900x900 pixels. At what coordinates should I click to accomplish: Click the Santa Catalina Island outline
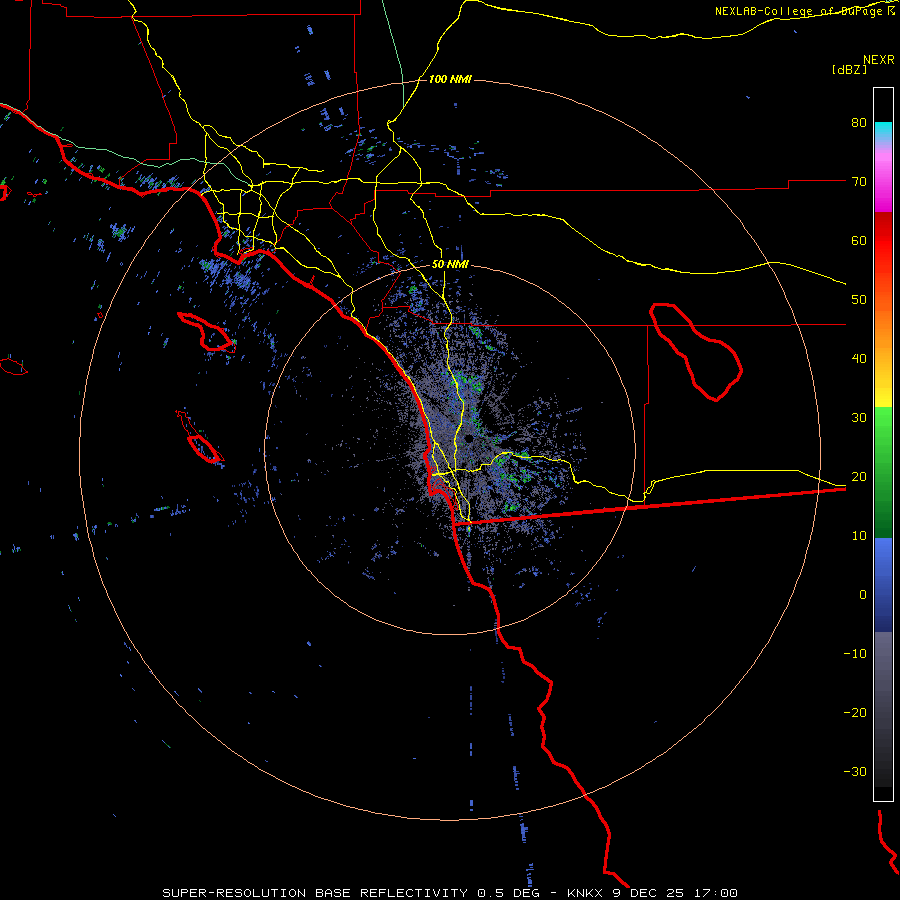(x=207, y=332)
